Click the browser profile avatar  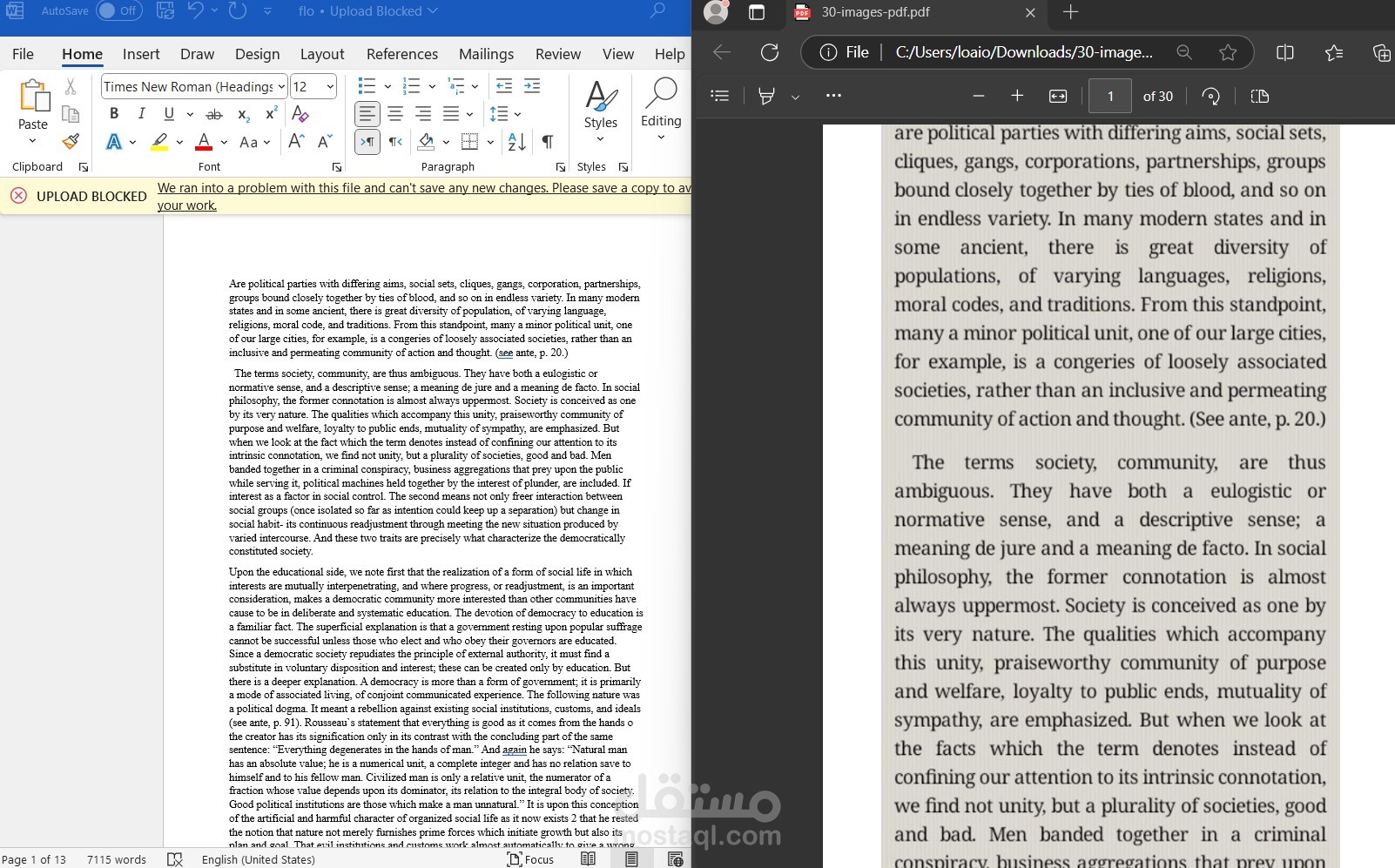[716, 11]
